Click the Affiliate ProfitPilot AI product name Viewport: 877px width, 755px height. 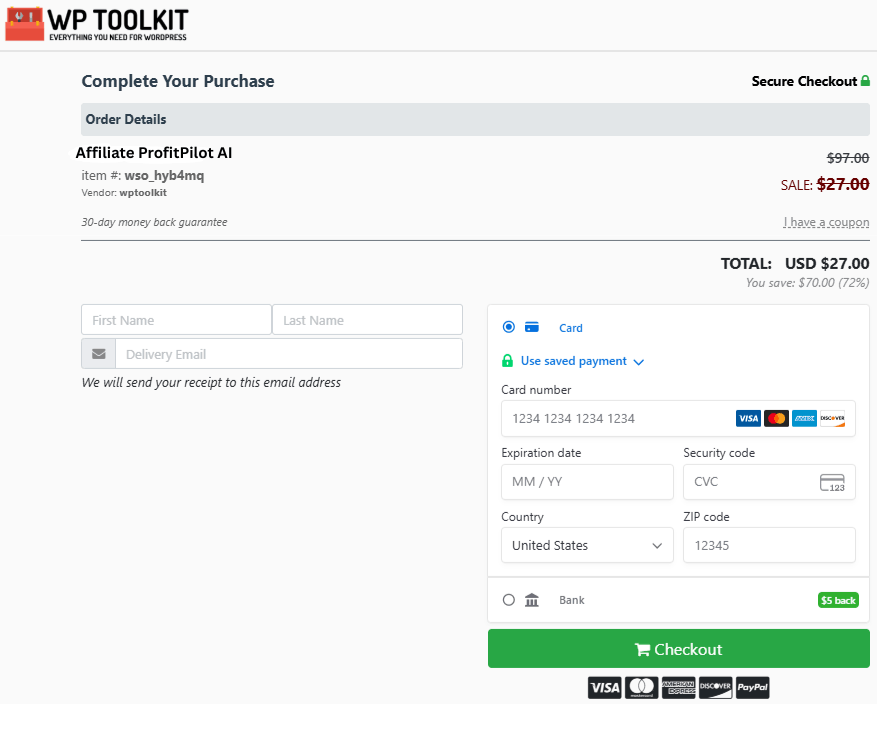click(154, 153)
